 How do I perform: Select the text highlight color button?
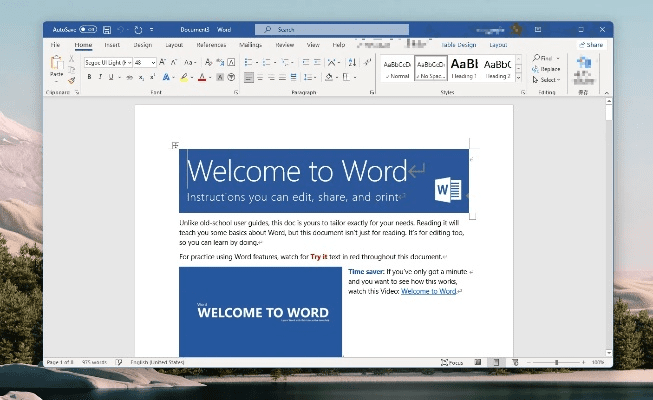tap(183, 77)
